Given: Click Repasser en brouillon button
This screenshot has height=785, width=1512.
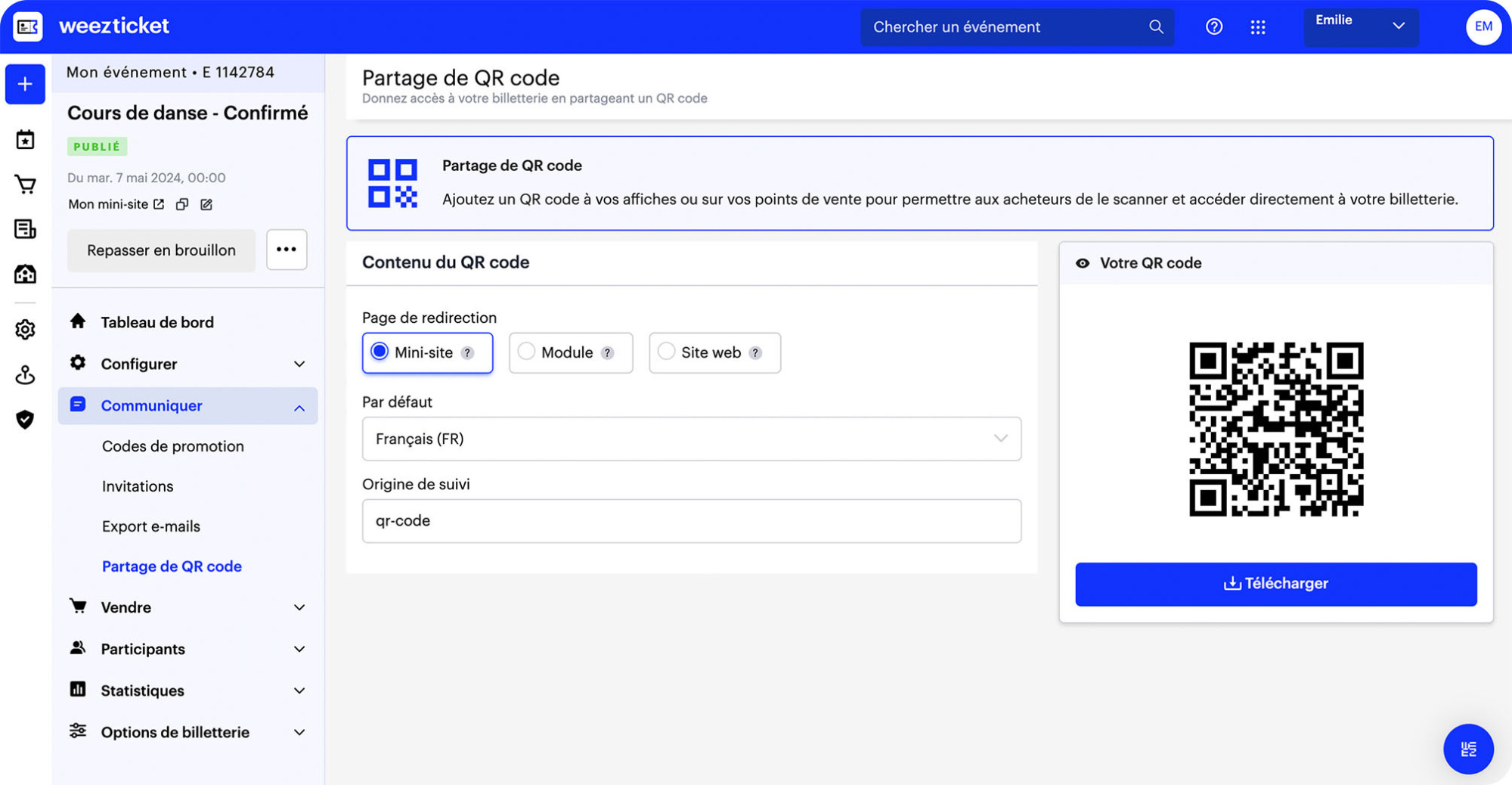Looking at the screenshot, I should click(x=161, y=250).
